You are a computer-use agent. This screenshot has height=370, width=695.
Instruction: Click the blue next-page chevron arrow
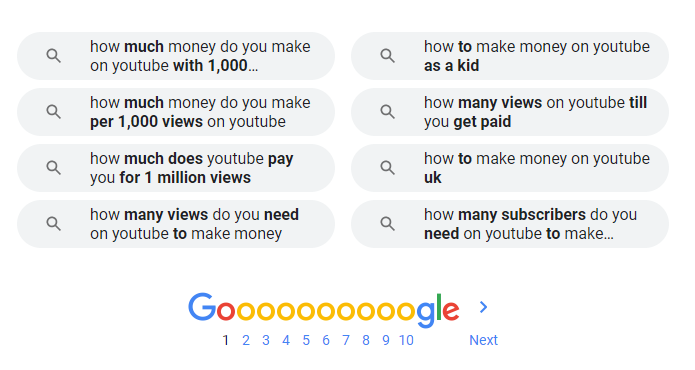click(x=484, y=307)
